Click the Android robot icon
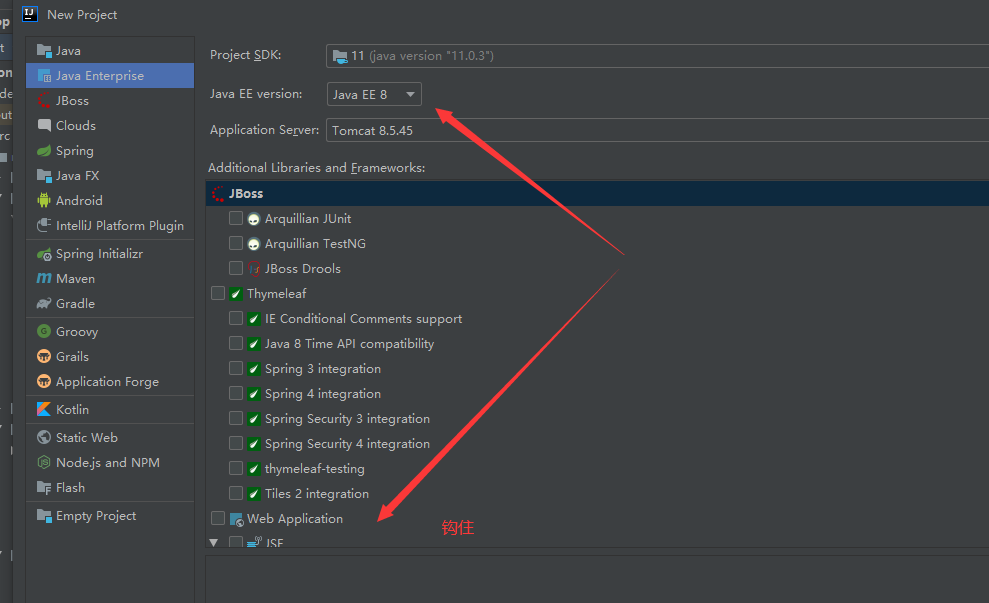The image size is (989, 603). tap(44, 201)
